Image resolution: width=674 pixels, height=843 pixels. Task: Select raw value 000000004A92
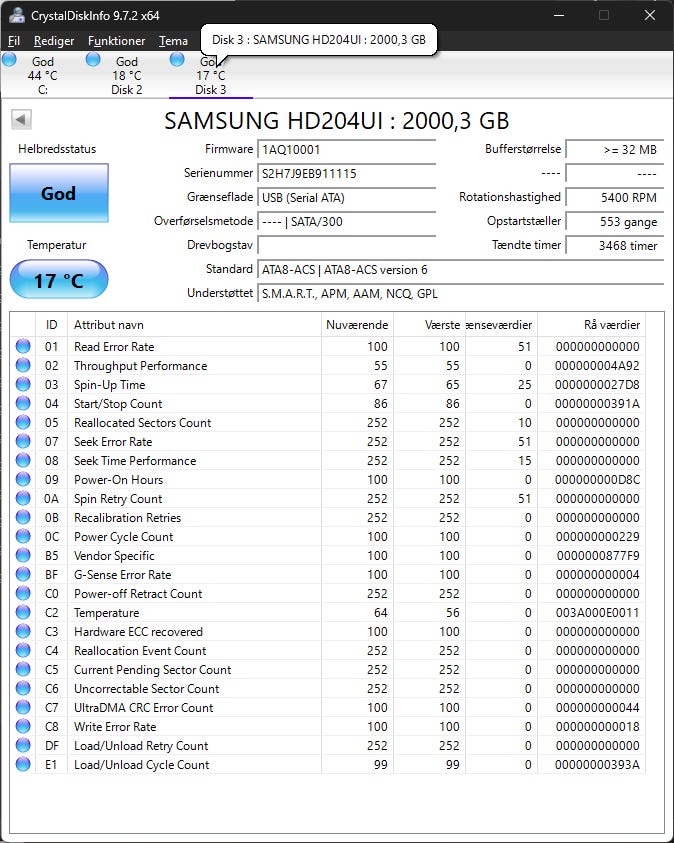pyautogui.click(x=598, y=366)
